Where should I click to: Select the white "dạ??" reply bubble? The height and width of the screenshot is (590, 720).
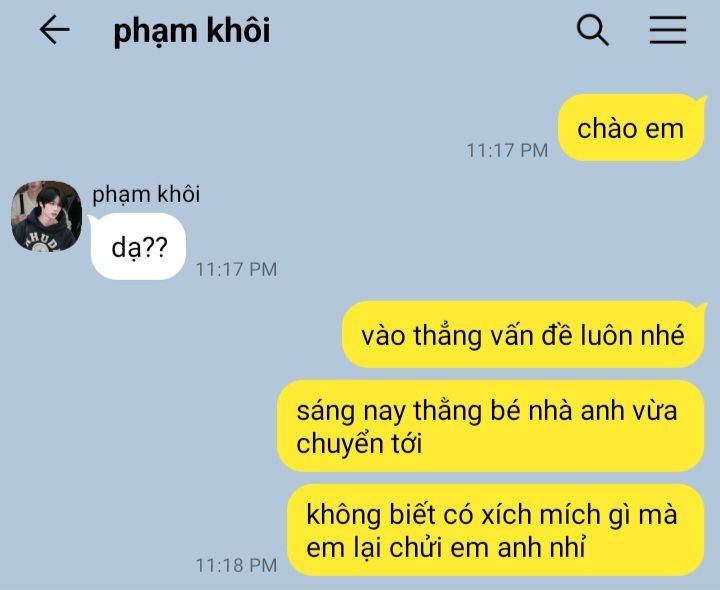138,247
